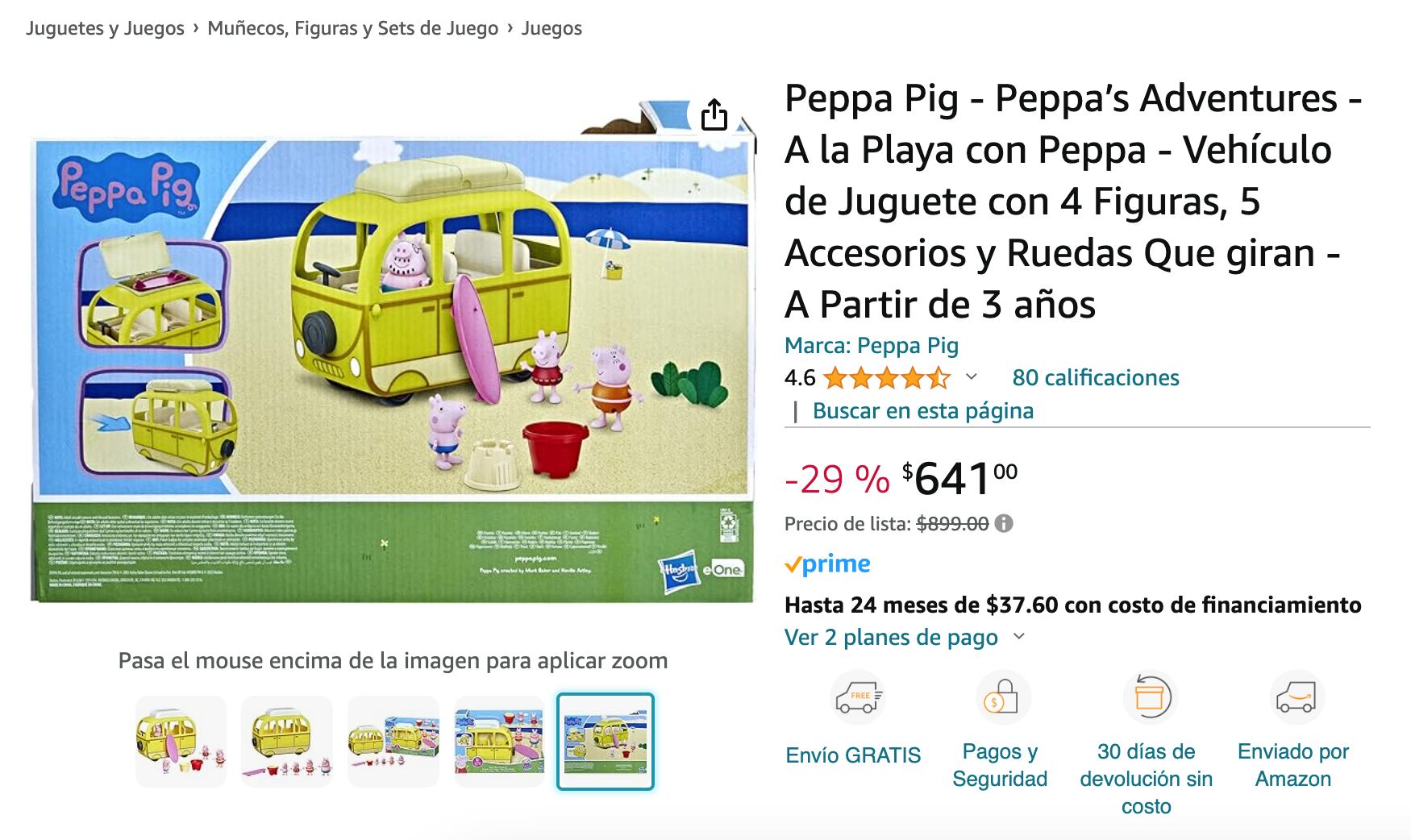Expand the star rating breakdown chevron
This screenshot has height=840, width=1411.
pos(972,376)
